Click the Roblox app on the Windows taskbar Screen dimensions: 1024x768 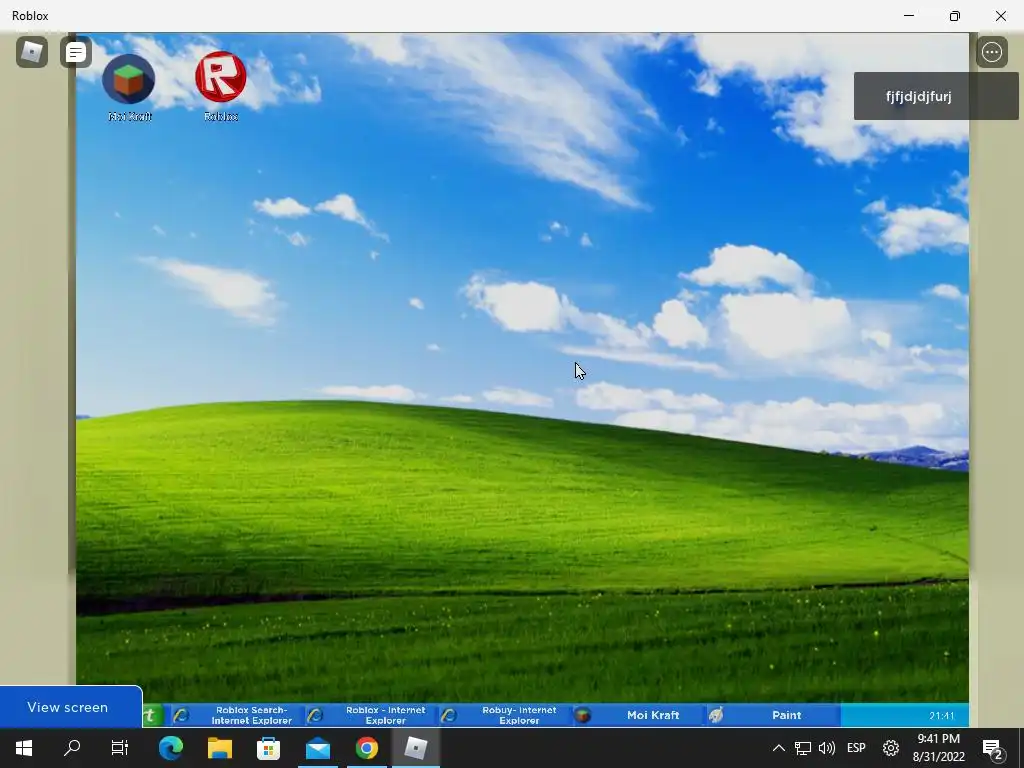[x=416, y=748]
